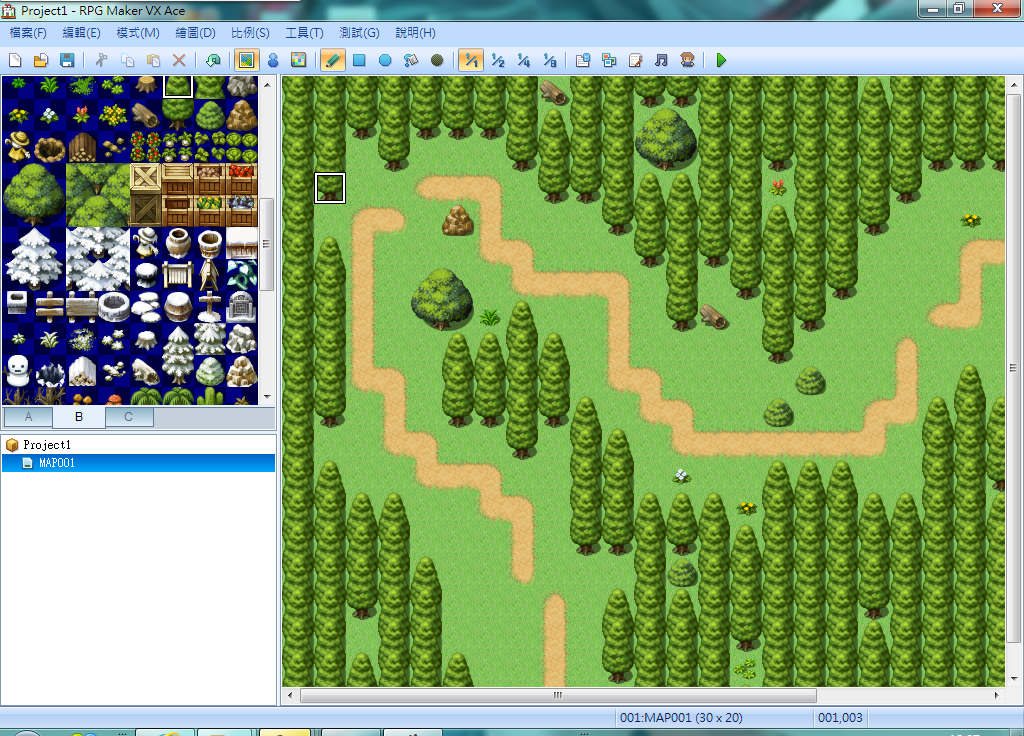Viewport: 1024px width, 736px height.
Task: Click red flower on the map
Action: 777,187
